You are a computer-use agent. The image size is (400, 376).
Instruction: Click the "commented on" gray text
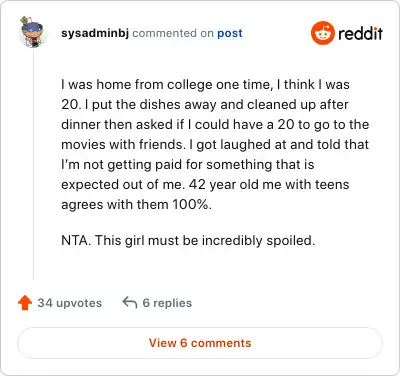tap(173, 33)
